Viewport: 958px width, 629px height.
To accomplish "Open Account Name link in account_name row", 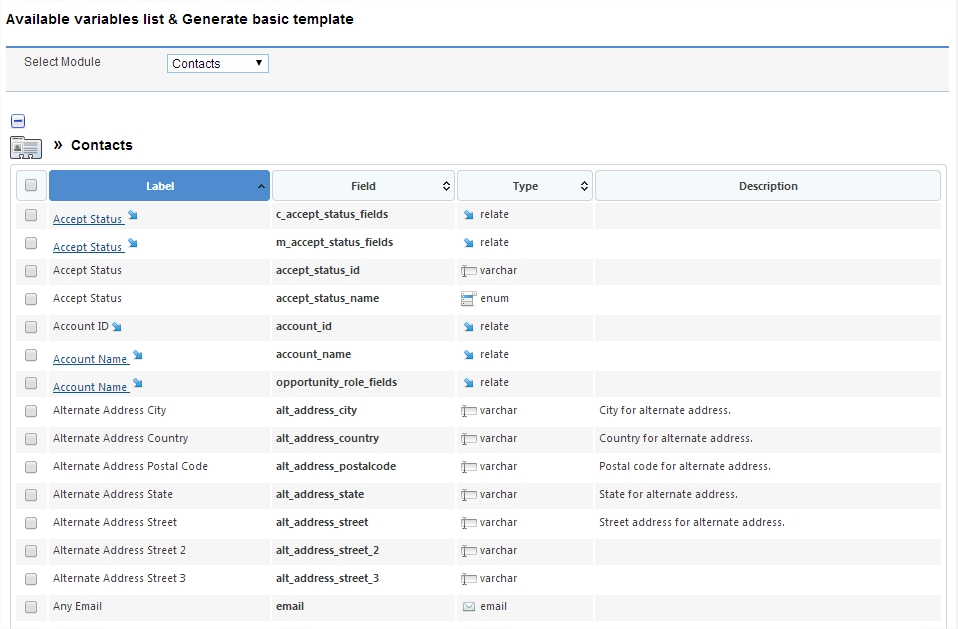I will pos(90,359).
